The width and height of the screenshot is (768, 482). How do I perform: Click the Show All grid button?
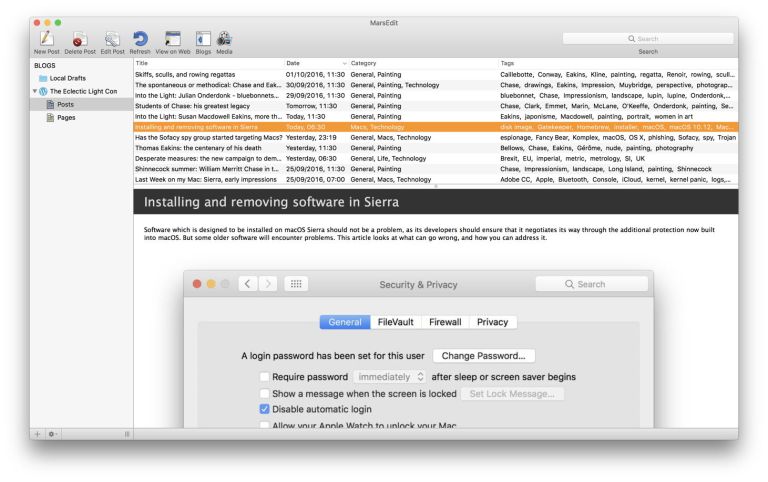pyautogui.click(x=296, y=284)
